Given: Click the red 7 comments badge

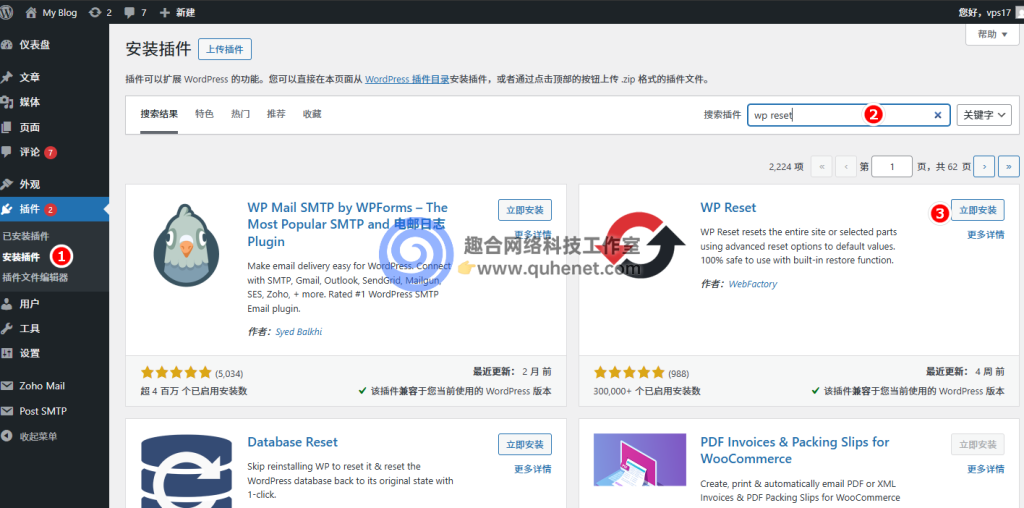Looking at the screenshot, I should [51, 153].
